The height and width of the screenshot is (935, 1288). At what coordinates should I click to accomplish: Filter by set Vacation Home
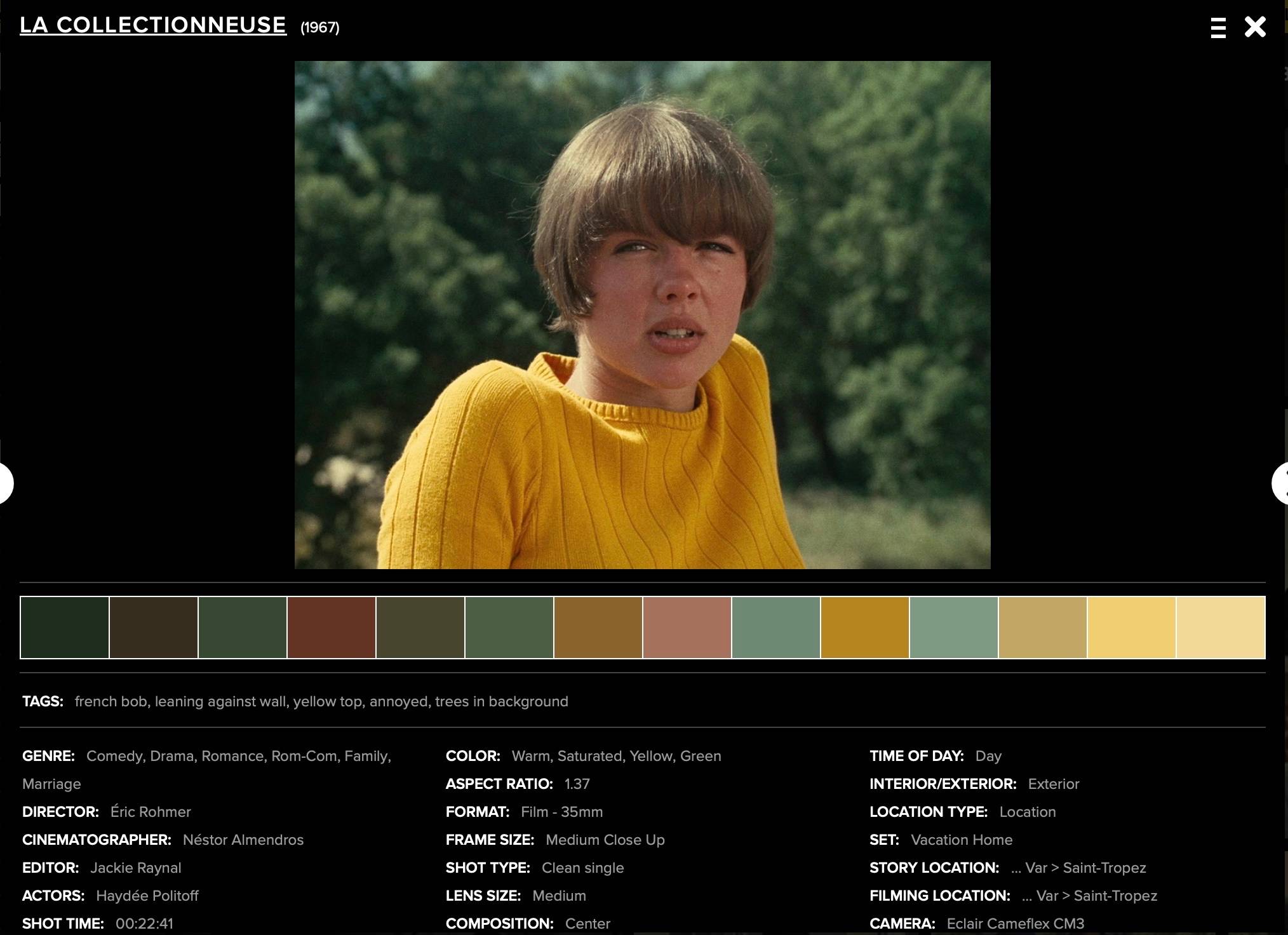pos(962,840)
